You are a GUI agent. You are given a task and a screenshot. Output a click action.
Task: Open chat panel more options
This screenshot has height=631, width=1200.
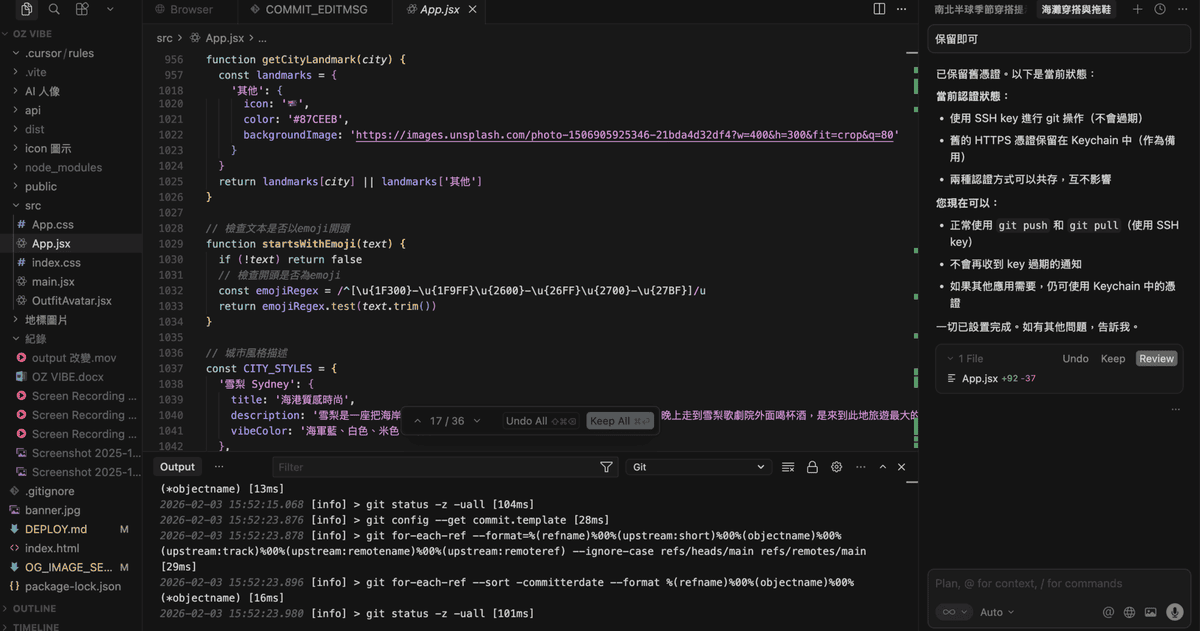[1182, 9]
